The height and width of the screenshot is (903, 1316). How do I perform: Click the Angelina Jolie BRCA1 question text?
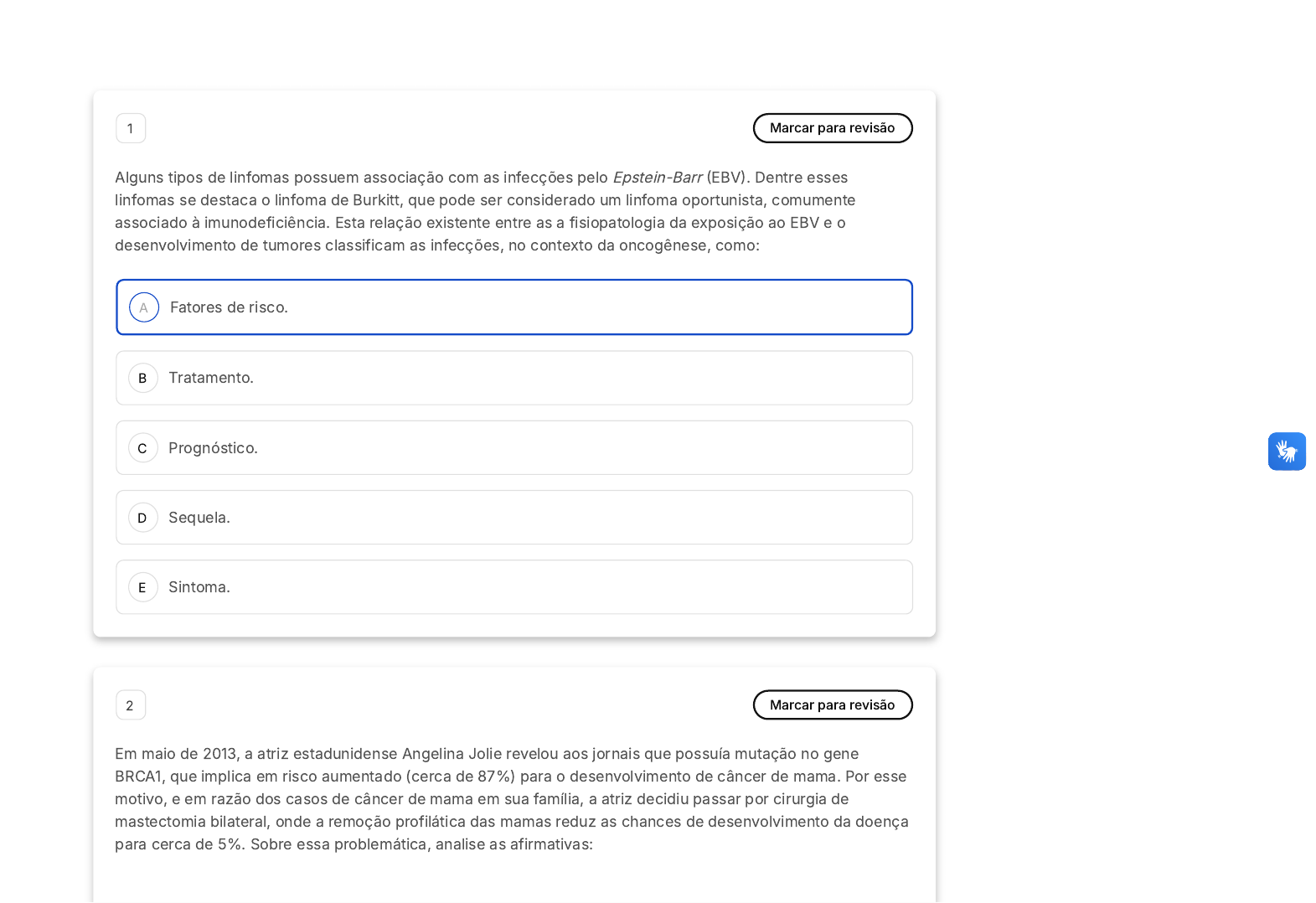(511, 799)
